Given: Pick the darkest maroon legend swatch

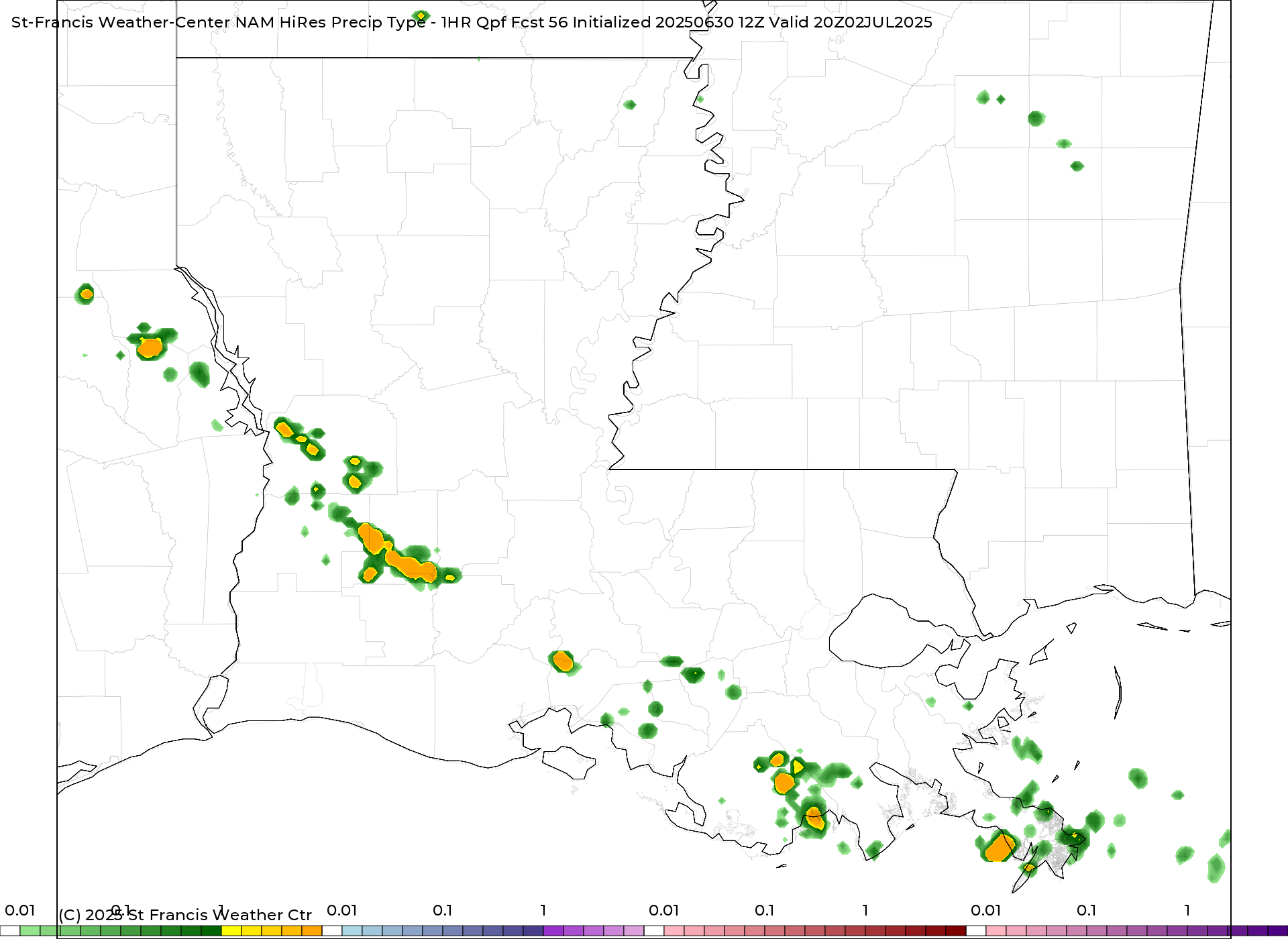Looking at the screenshot, I should pyautogui.click(x=956, y=931).
